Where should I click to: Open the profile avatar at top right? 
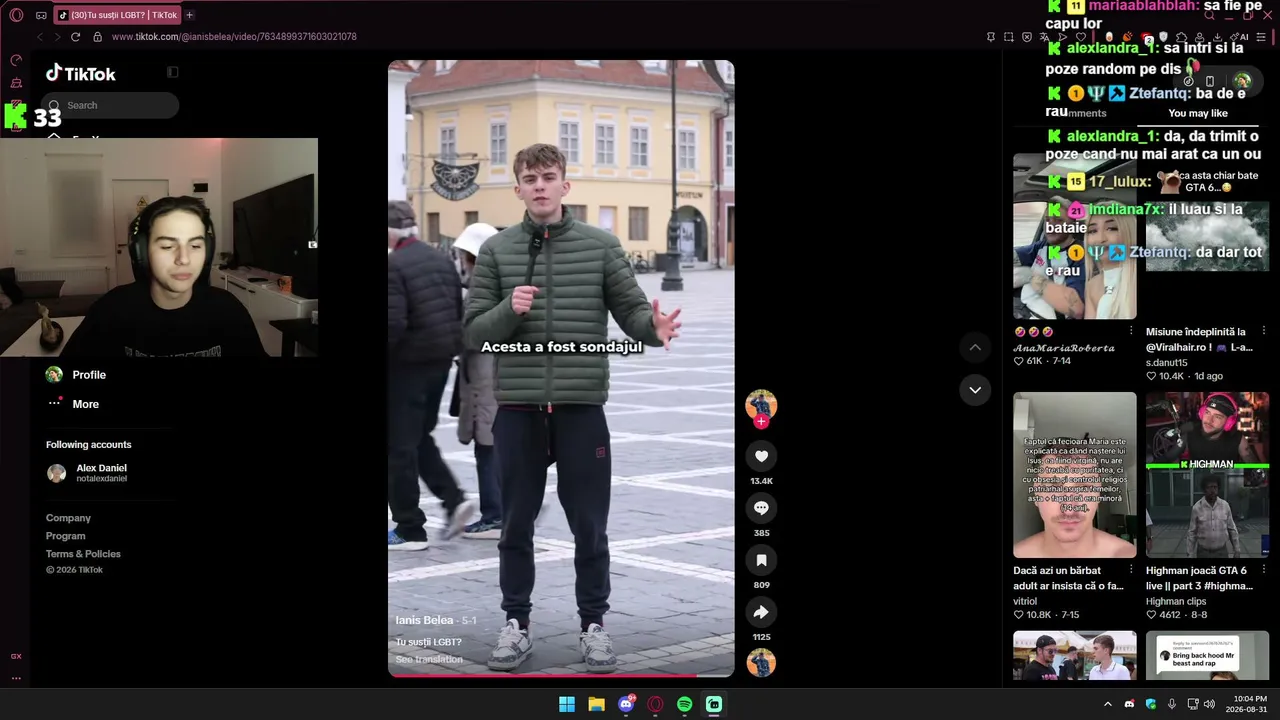(1242, 81)
